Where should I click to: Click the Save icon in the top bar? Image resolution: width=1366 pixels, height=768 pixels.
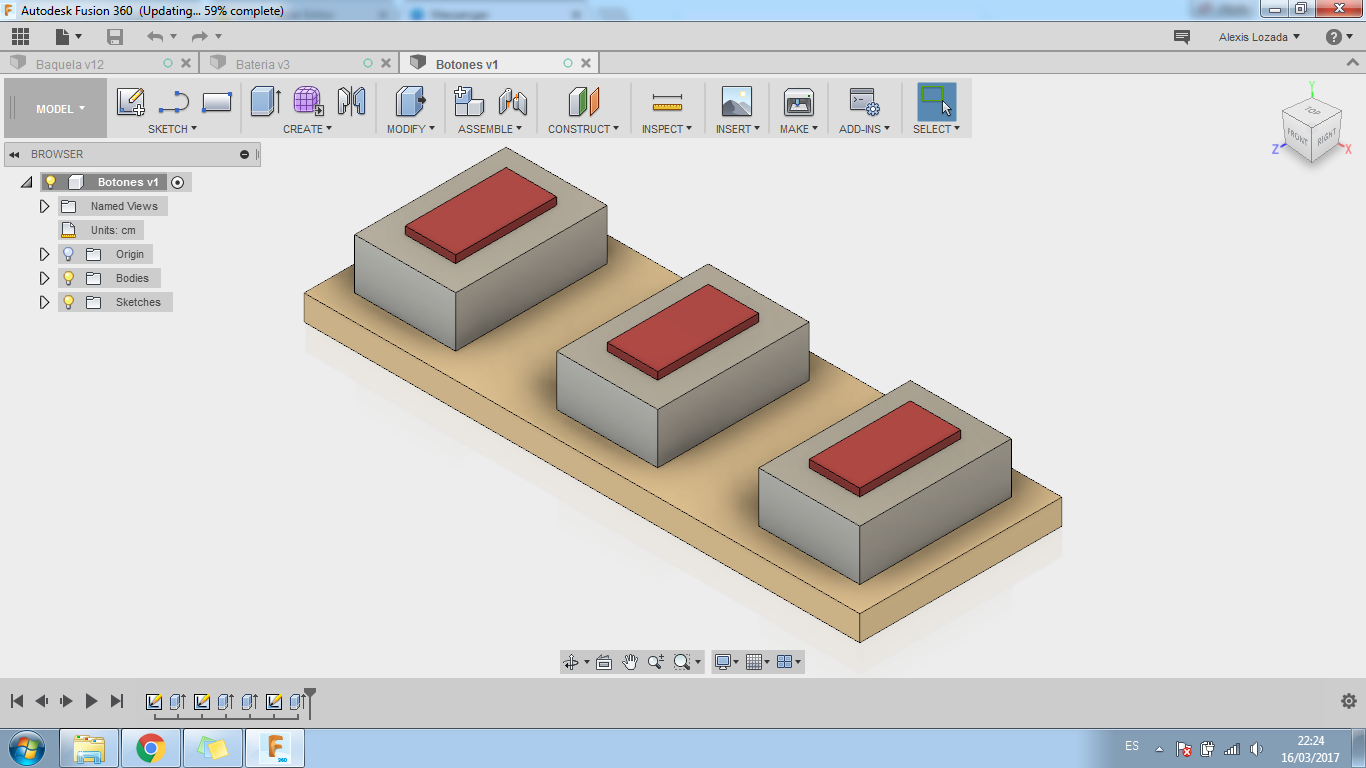pos(115,37)
